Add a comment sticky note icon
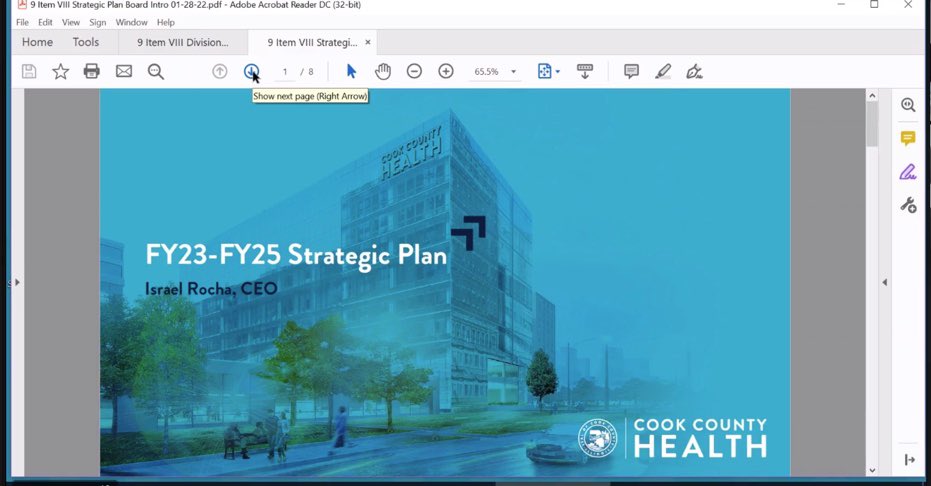The image size is (931, 486). click(631, 72)
